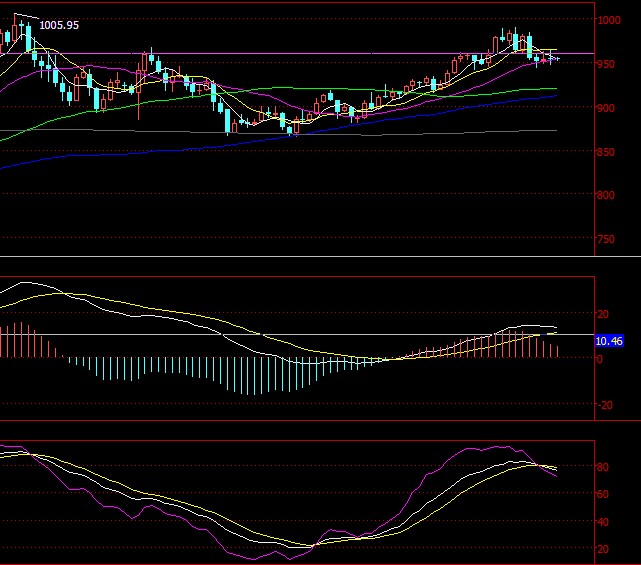Image resolution: width=641 pixels, height=565 pixels.
Task: Click the MACD axis label -20
Action: pos(605,405)
